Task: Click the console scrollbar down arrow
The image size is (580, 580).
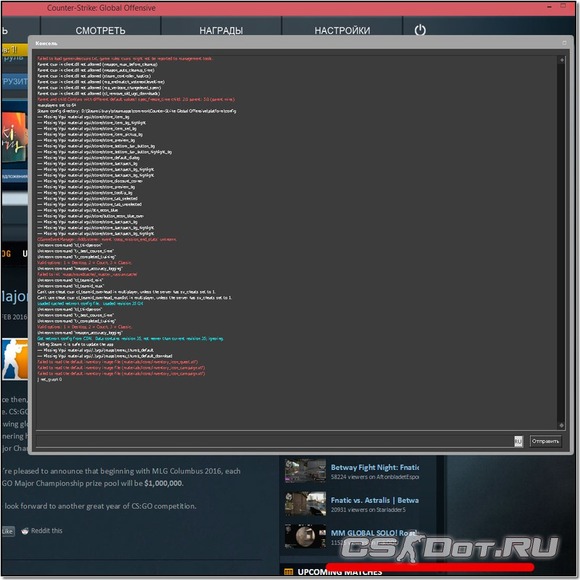Action: pos(562,425)
